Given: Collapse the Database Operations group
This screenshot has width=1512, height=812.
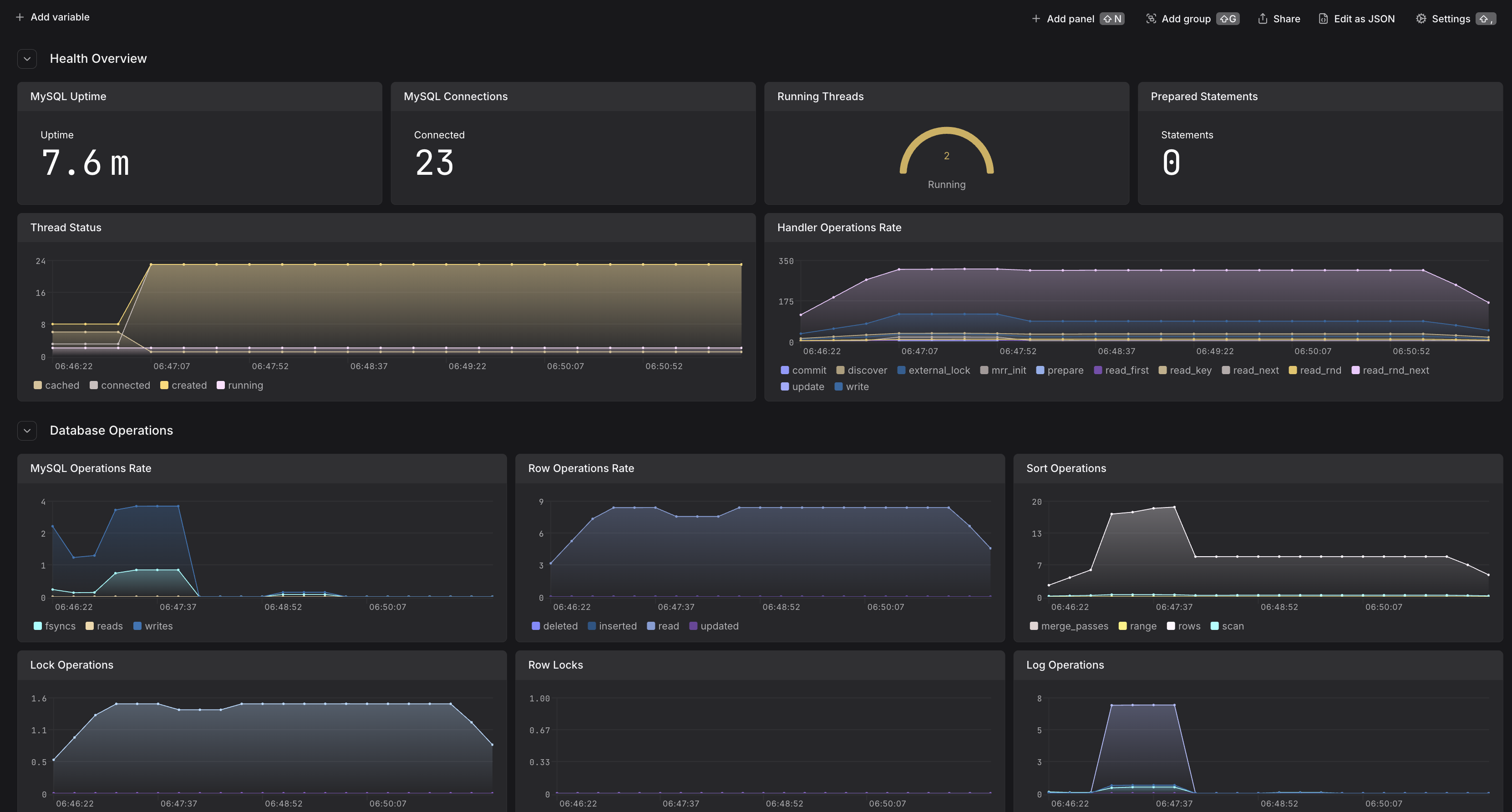Looking at the screenshot, I should click(27, 431).
